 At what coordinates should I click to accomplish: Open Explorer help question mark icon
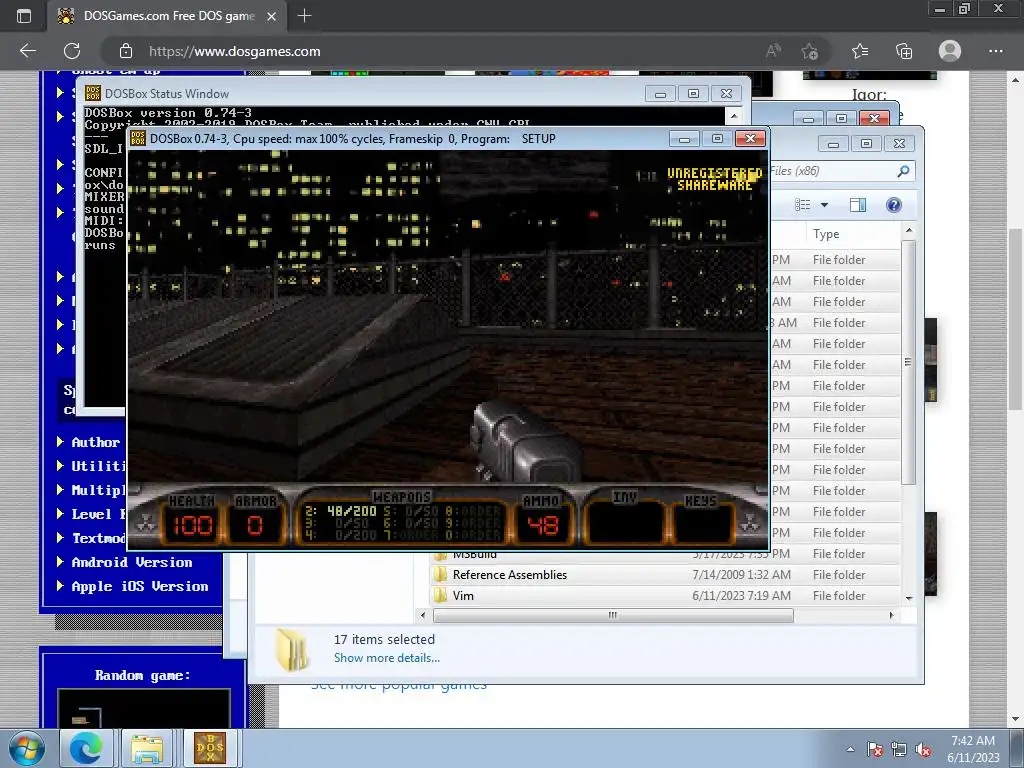point(893,205)
